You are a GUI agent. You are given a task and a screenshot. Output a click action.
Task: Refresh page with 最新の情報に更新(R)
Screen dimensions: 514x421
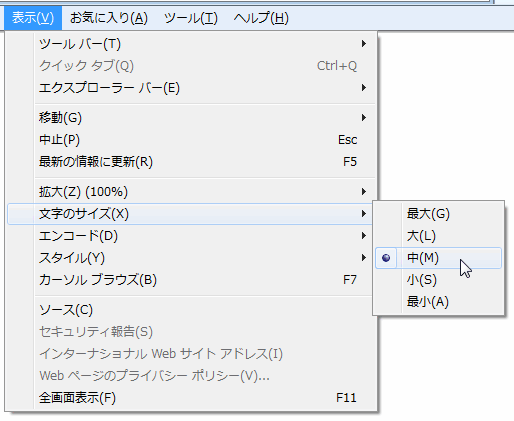tap(191, 162)
